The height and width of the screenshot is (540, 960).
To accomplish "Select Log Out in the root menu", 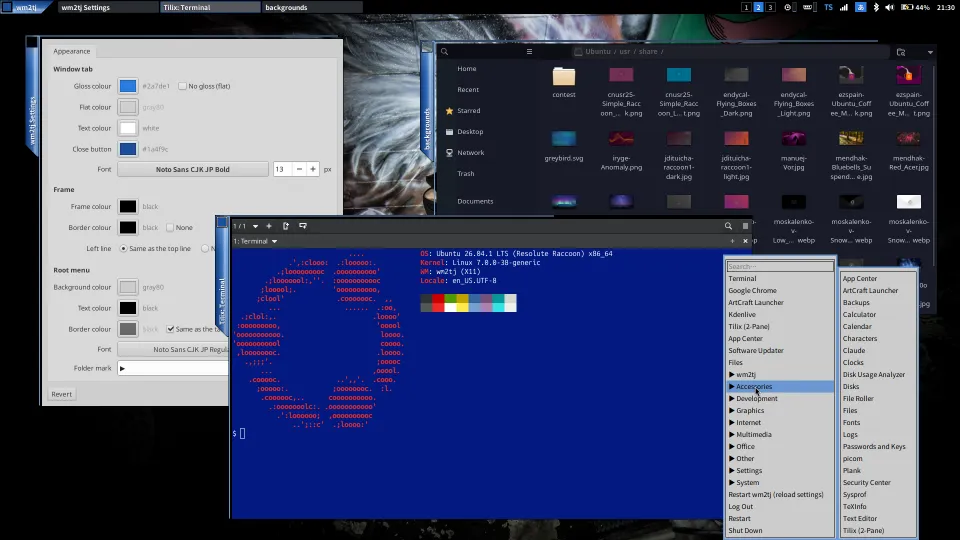I will click(x=779, y=506).
